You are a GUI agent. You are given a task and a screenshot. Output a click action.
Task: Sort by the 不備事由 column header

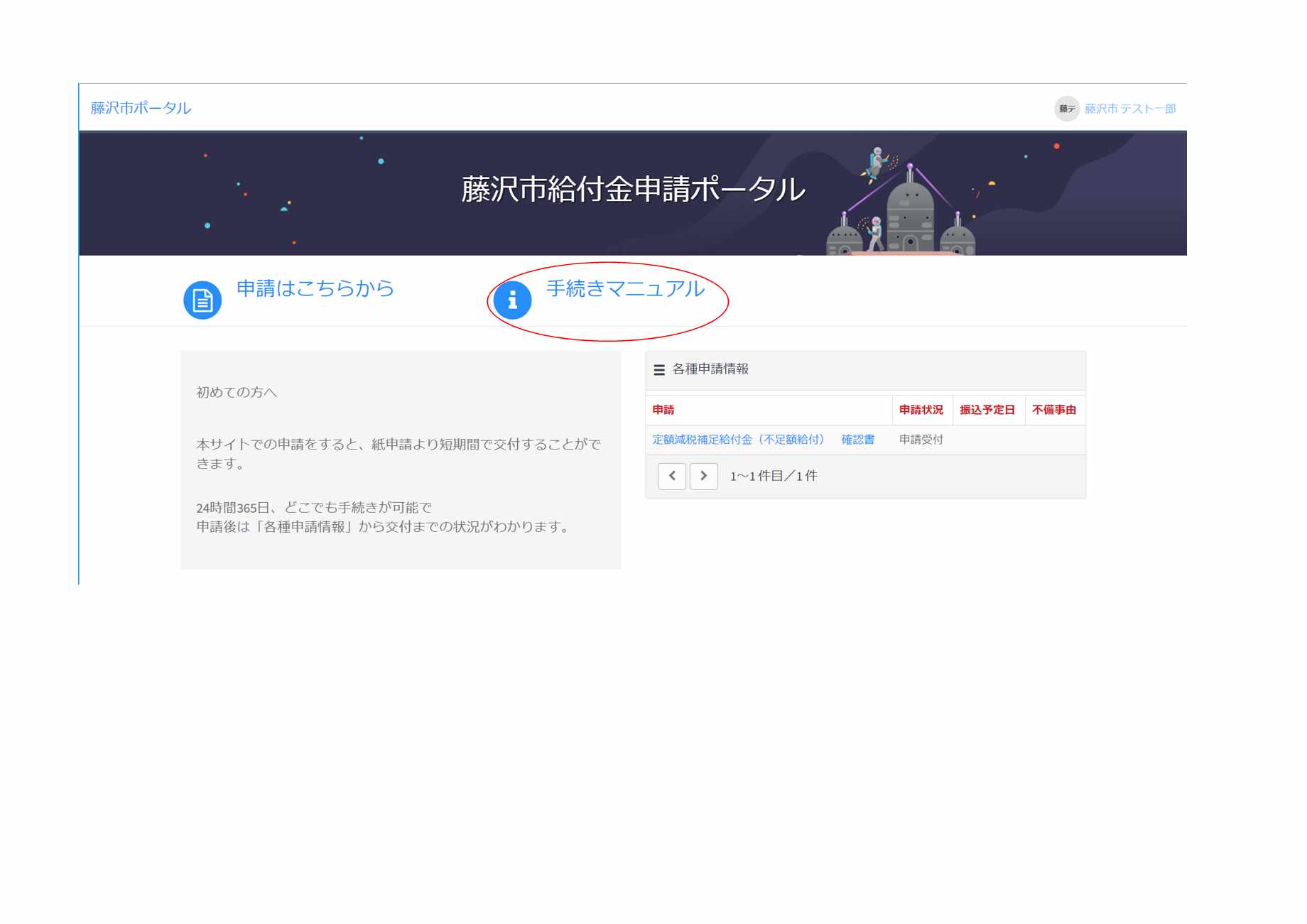1054,410
